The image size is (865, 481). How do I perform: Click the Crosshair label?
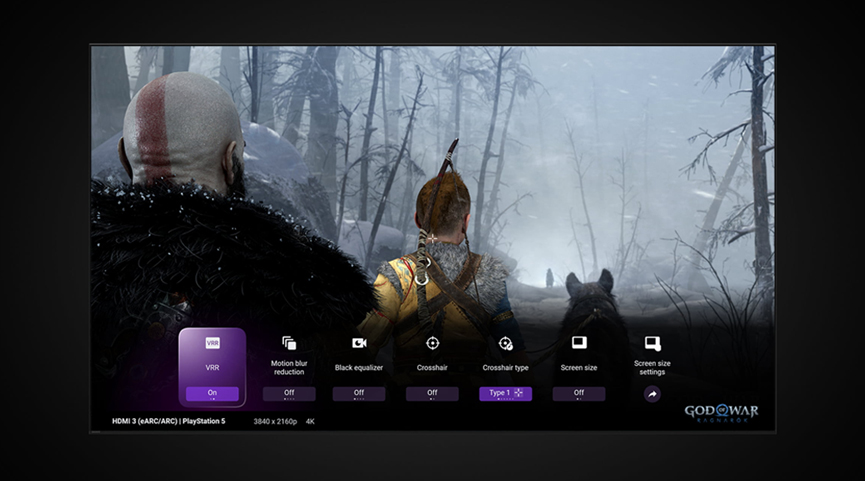click(x=432, y=367)
